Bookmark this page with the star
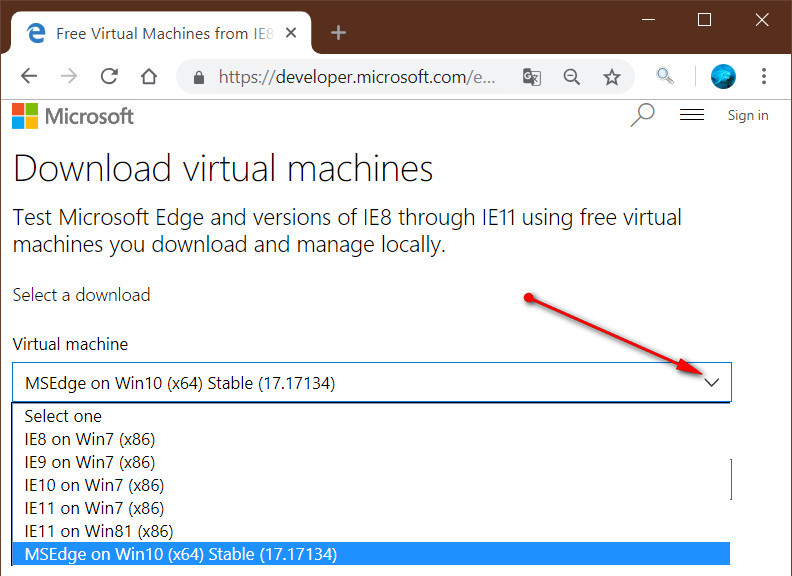The height and width of the screenshot is (576, 792). tap(612, 77)
